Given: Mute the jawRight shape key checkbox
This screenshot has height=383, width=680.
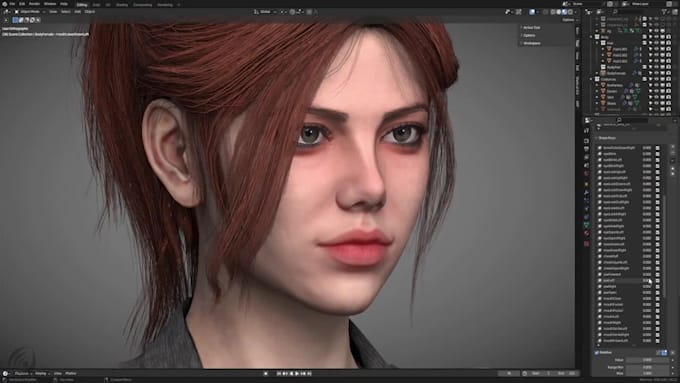Looking at the screenshot, I should 658,287.
